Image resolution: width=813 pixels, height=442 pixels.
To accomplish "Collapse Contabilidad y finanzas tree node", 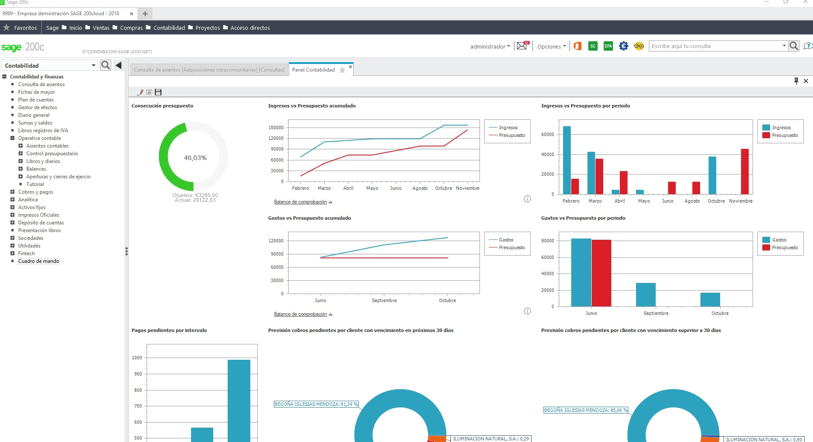I will [4, 76].
